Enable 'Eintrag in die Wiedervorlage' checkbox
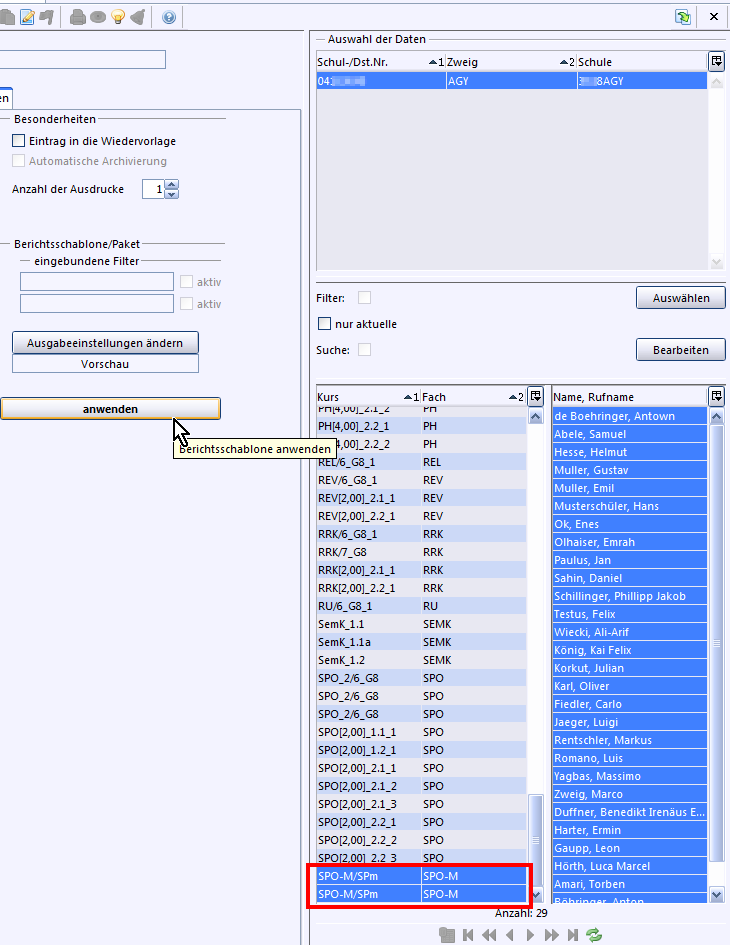Image resolution: width=730 pixels, height=945 pixels. (19, 141)
